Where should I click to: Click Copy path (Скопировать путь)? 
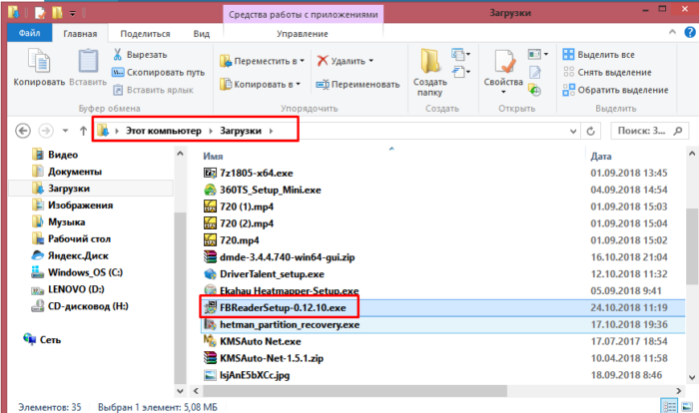158,72
